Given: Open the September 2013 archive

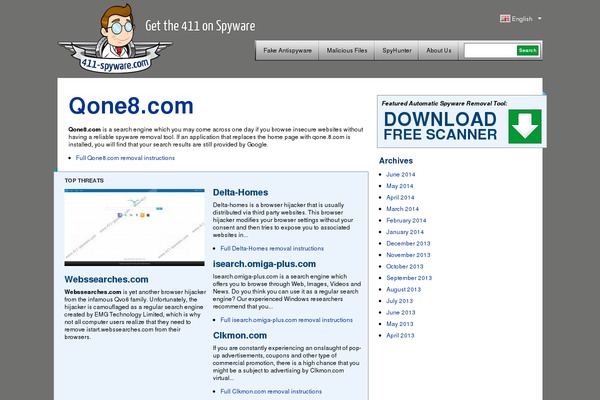Looking at the screenshot, I should click(x=409, y=278).
